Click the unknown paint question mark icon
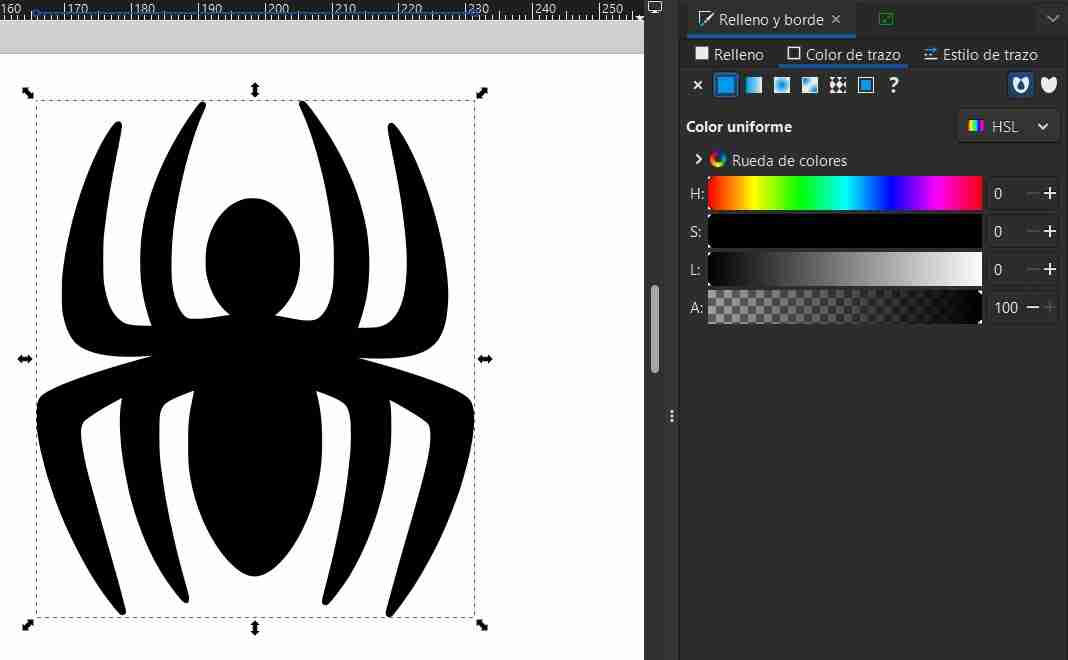Viewport: 1068px width, 660px height. point(893,85)
